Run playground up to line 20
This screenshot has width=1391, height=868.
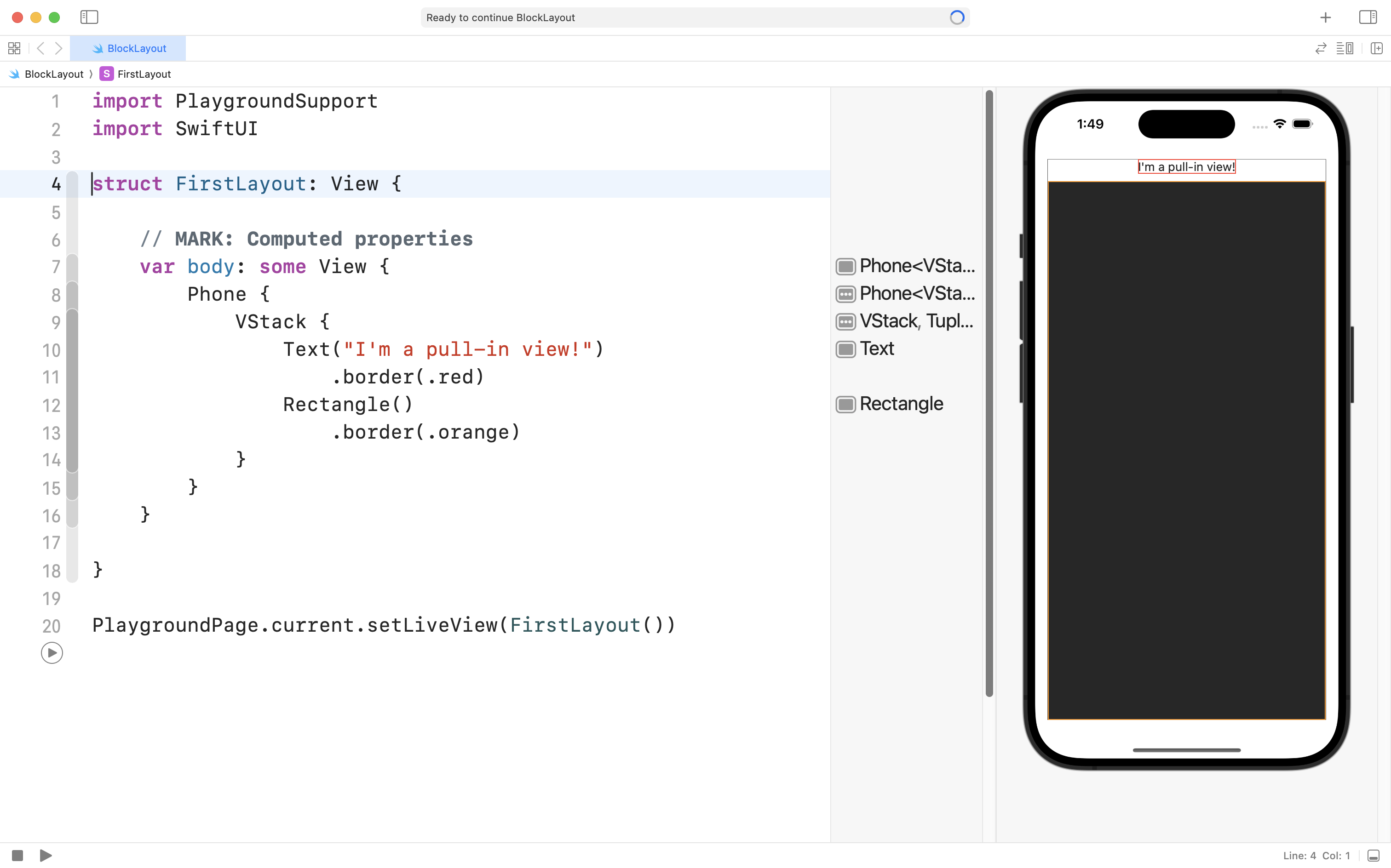[52, 653]
